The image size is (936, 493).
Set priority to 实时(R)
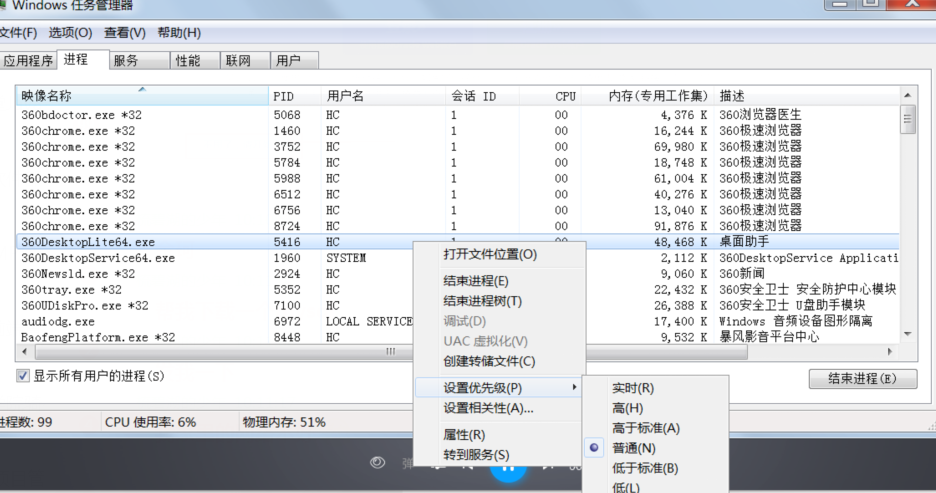pyautogui.click(x=655, y=388)
